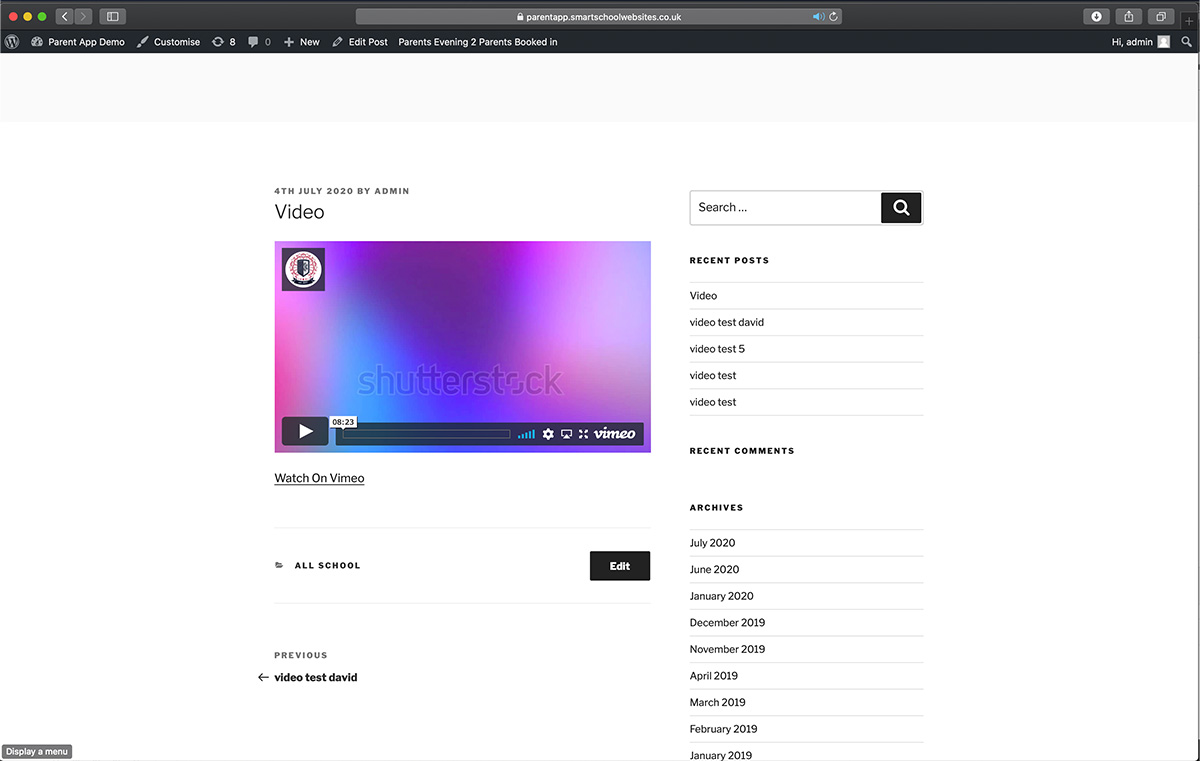Mute tab audio in address bar
Image resolution: width=1200 pixels, height=761 pixels.
point(818,17)
